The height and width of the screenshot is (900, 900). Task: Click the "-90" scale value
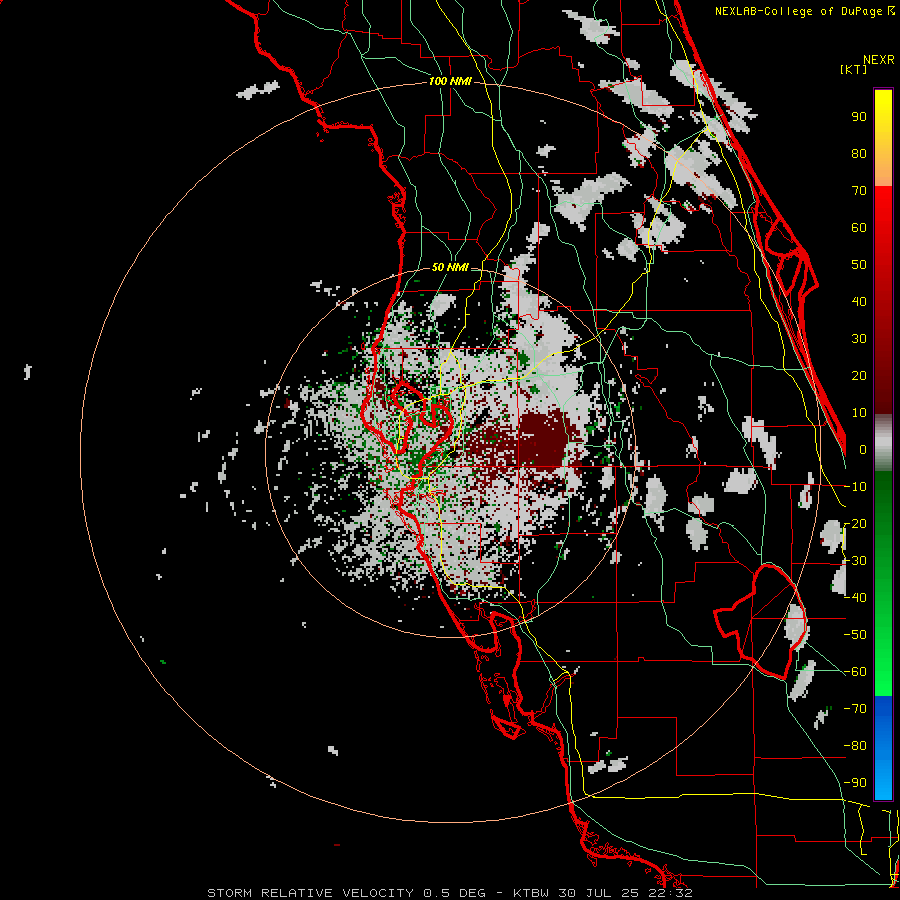tap(855, 783)
